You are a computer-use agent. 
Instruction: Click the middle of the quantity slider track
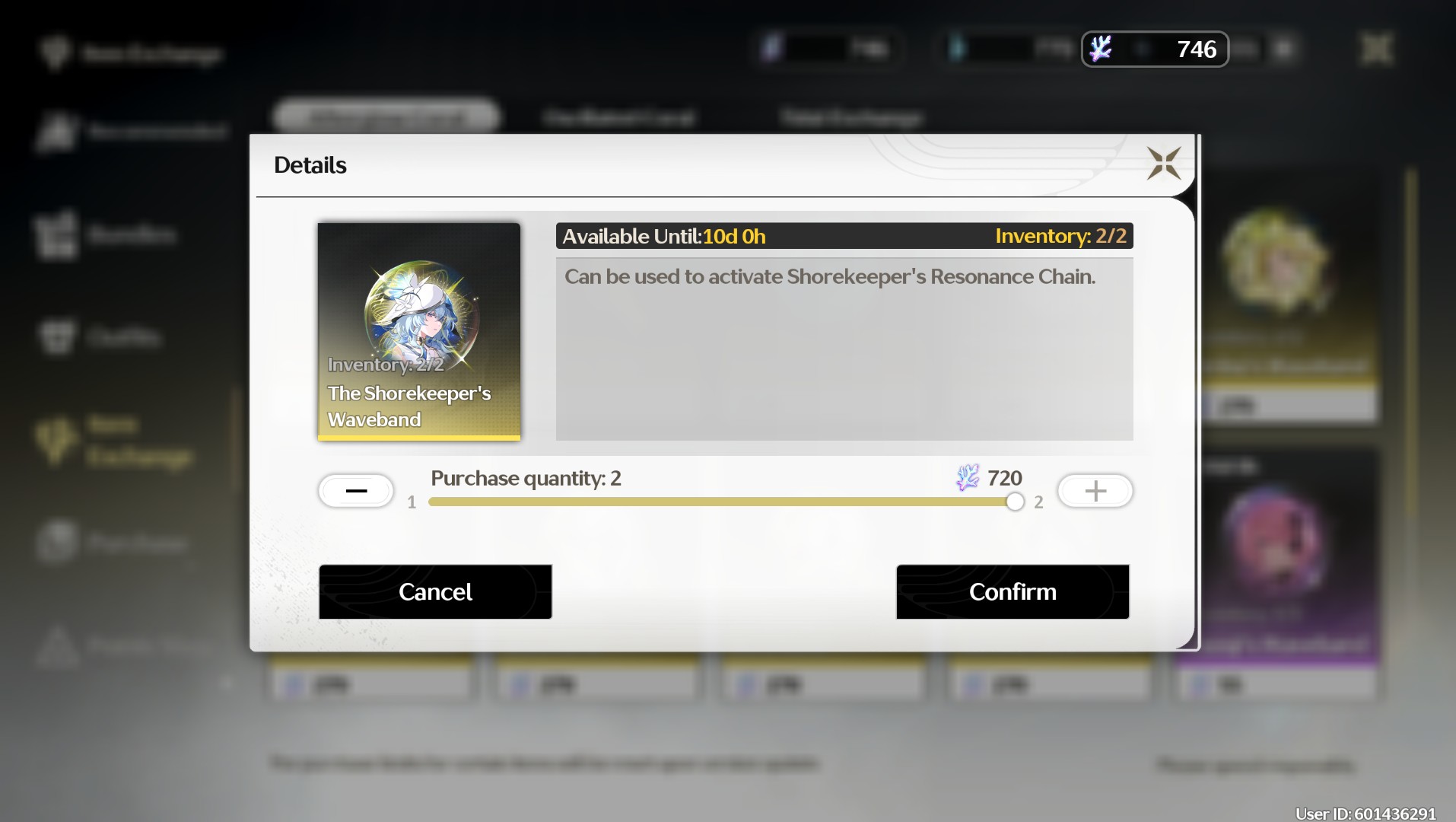721,502
